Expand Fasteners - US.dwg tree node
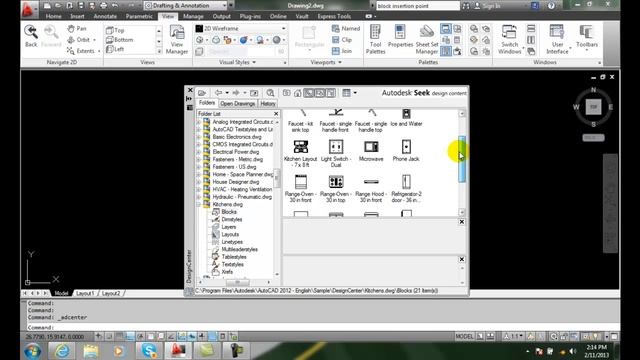The image size is (640, 360). click(199, 167)
